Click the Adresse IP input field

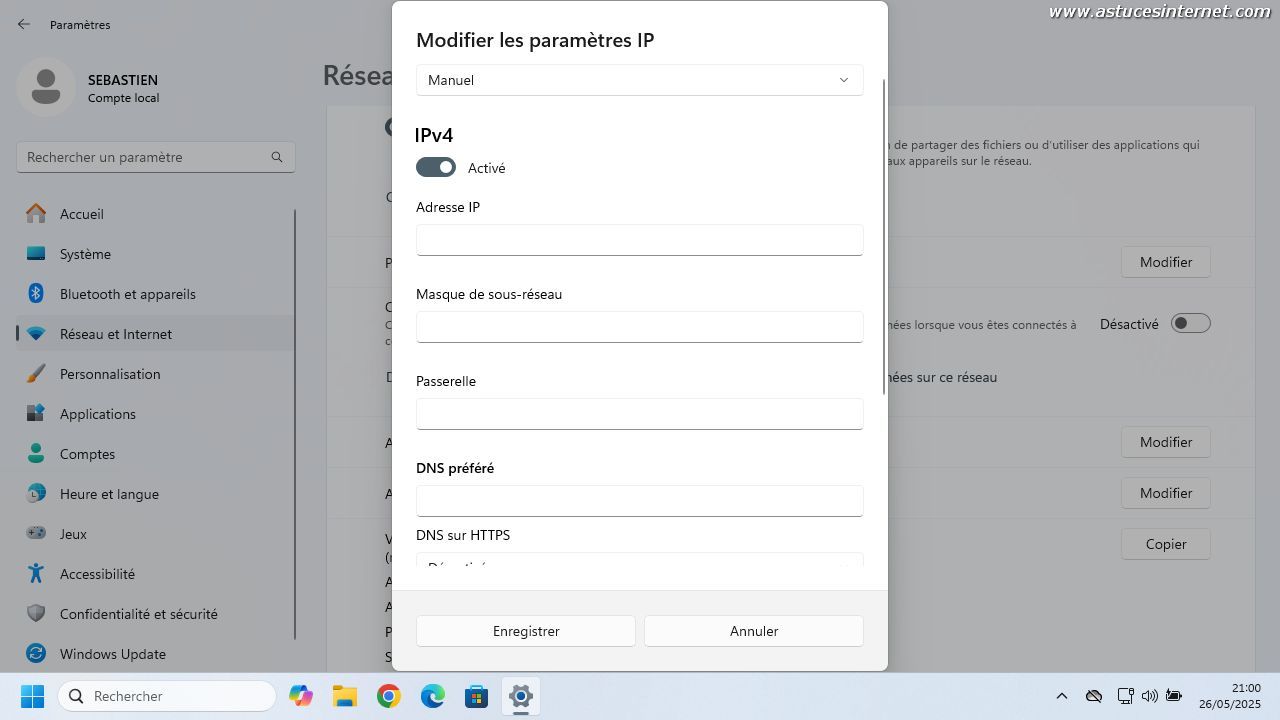[639, 240]
